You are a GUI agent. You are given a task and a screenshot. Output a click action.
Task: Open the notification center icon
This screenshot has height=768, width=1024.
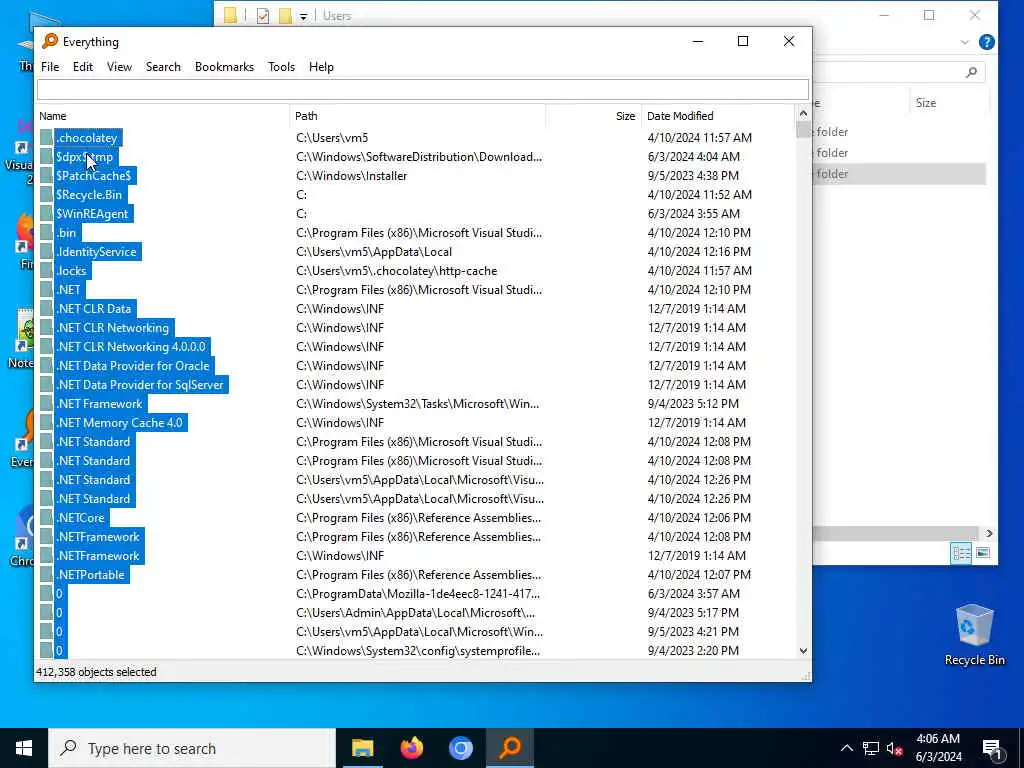coord(992,749)
